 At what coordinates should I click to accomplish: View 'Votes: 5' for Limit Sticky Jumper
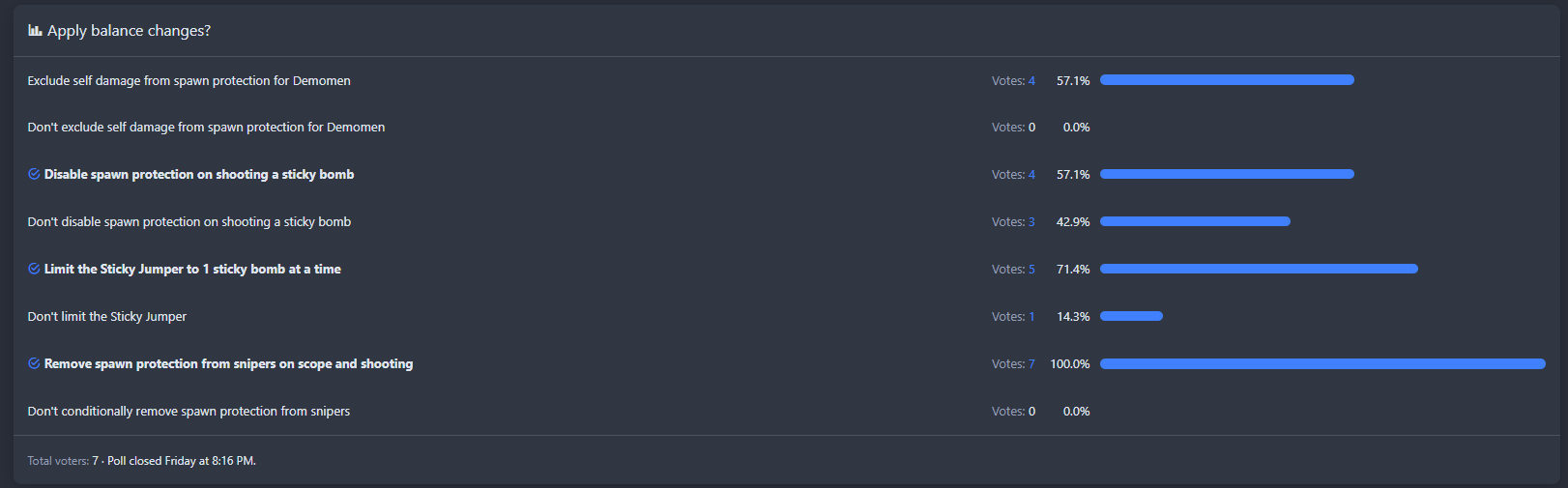coord(1013,270)
